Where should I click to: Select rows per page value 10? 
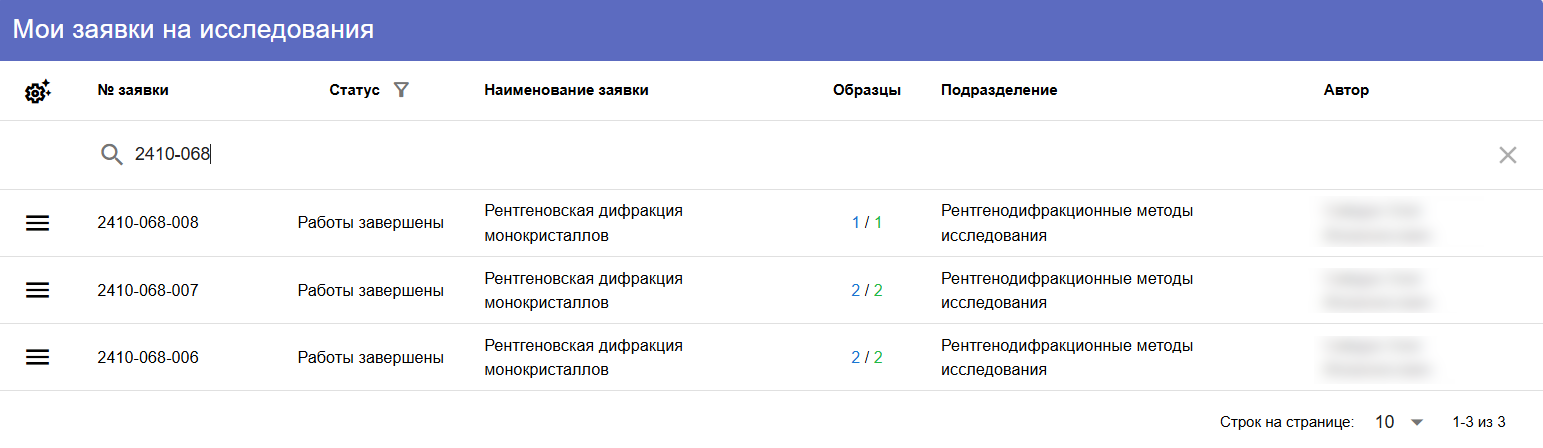click(x=1384, y=422)
